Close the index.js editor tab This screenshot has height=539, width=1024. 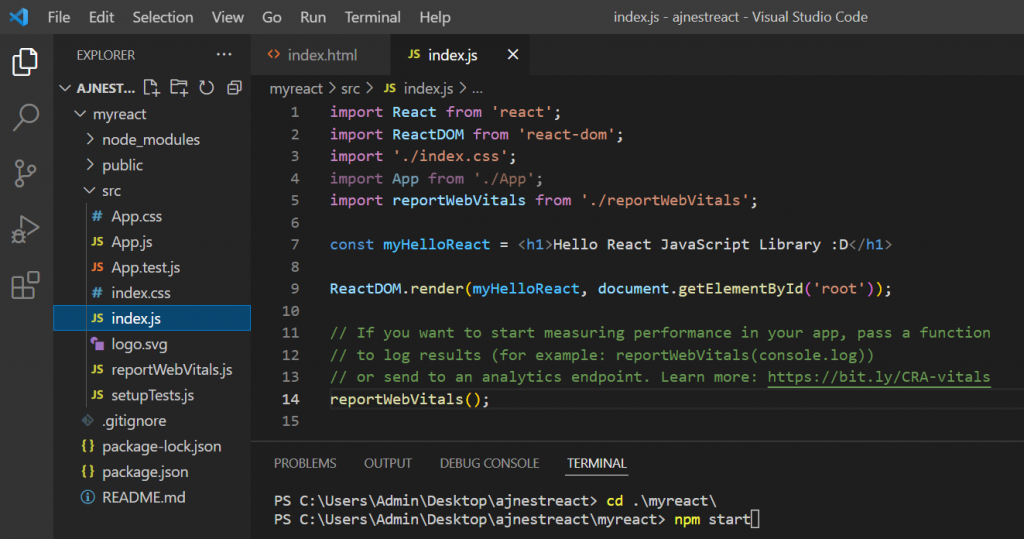pyautogui.click(x=513, y=55)
